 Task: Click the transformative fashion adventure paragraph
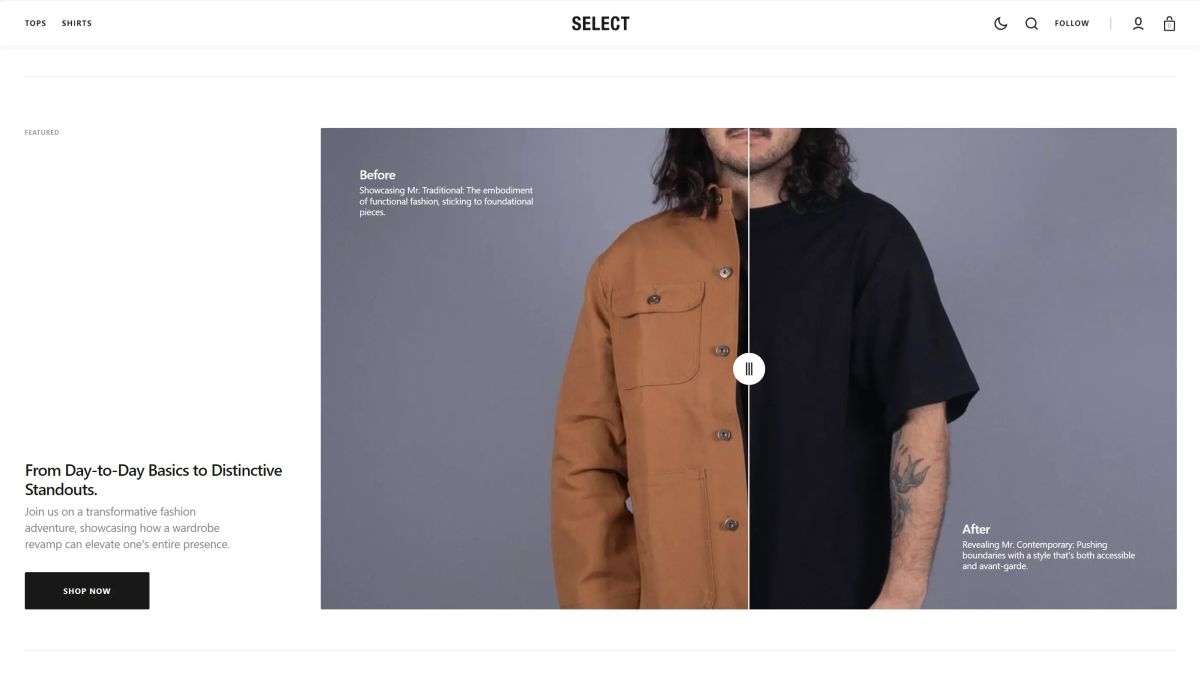pos(127,528)
